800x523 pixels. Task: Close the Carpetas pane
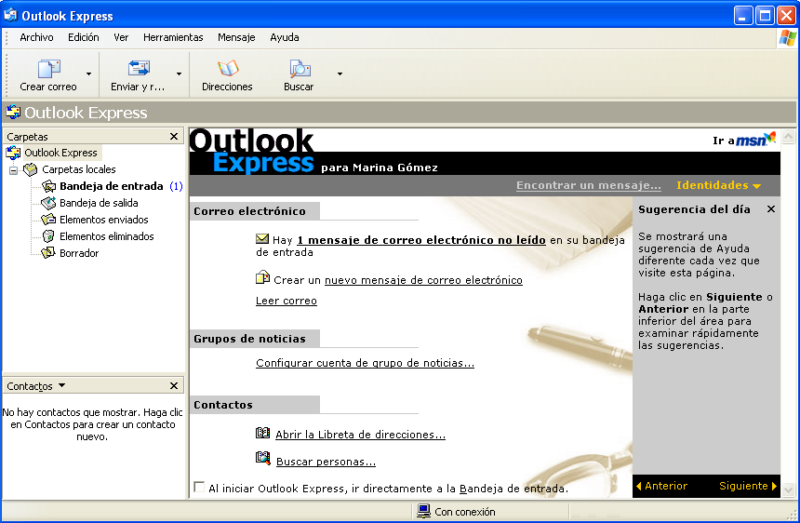tap(174, 137)
